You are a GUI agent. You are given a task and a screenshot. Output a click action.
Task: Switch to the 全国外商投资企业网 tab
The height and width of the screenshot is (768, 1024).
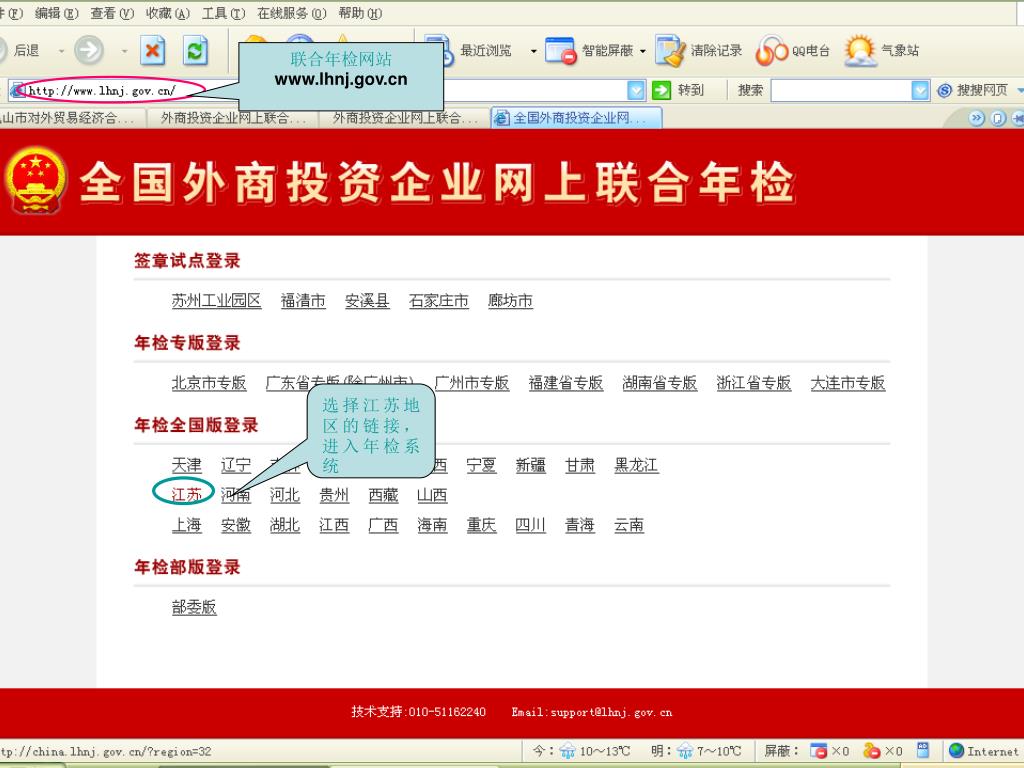(577, 118)
